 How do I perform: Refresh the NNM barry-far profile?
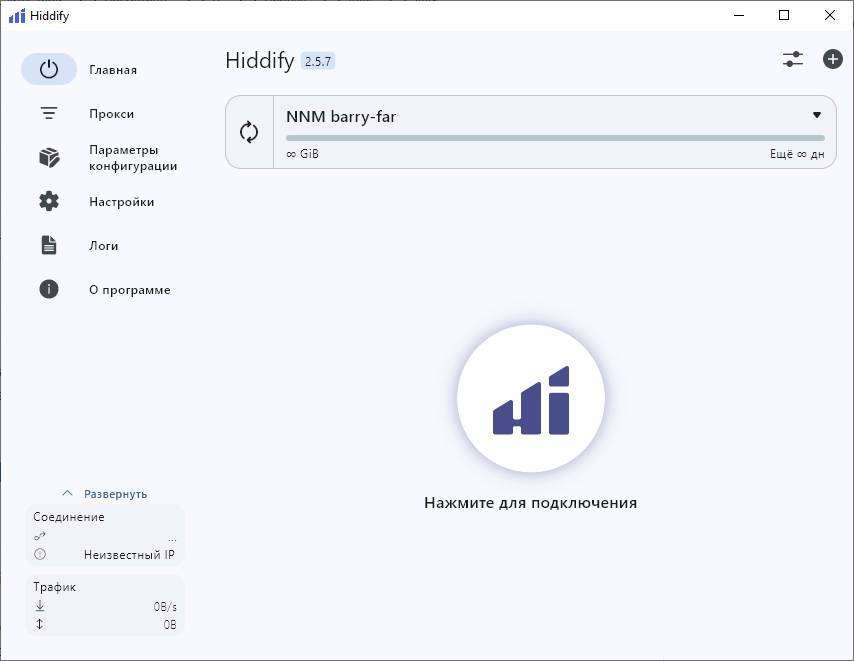coord(249,132)
